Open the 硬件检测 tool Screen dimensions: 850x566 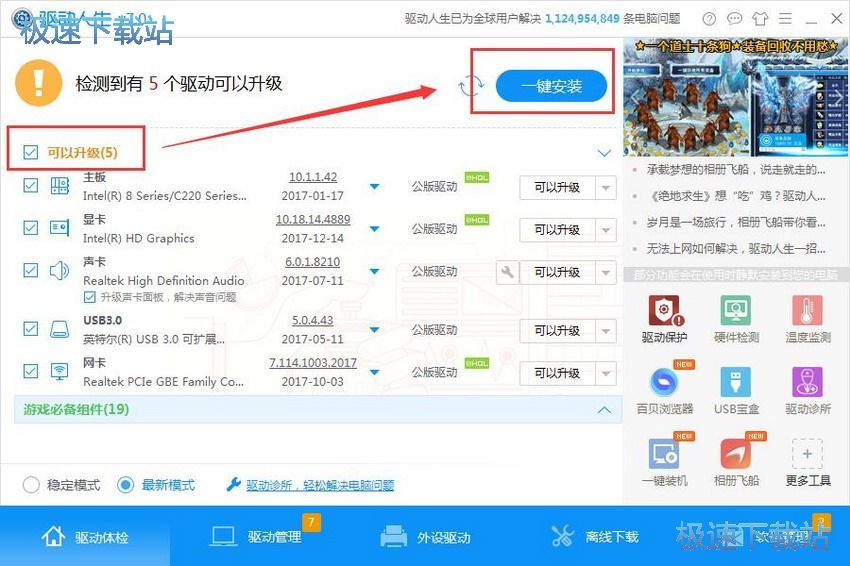pos(736,319)
